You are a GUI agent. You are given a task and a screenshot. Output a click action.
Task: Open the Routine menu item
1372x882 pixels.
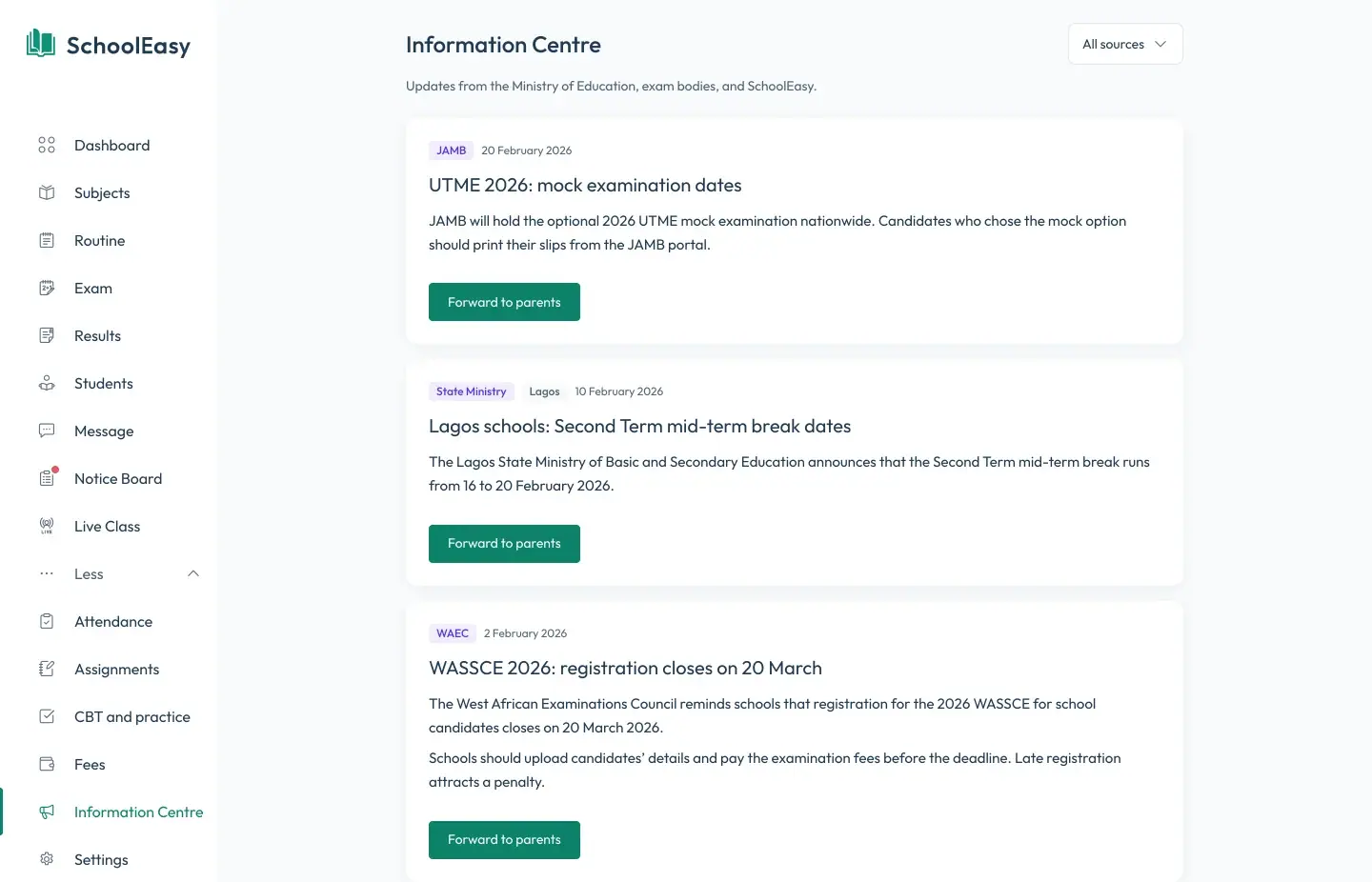click(100, 240)
